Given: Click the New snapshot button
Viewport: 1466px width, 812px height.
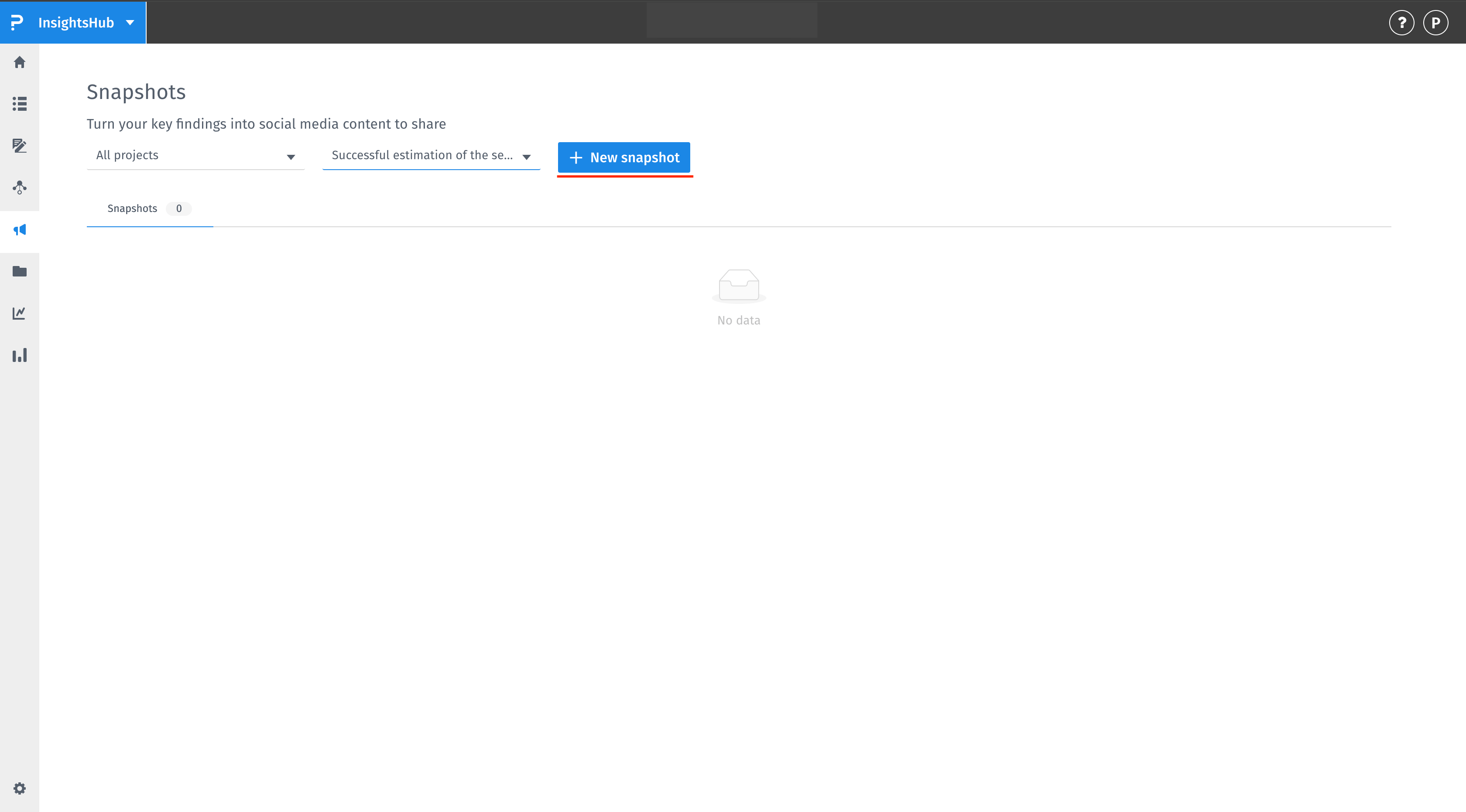Looking at the screenshot, I should (x=623, y=157).
